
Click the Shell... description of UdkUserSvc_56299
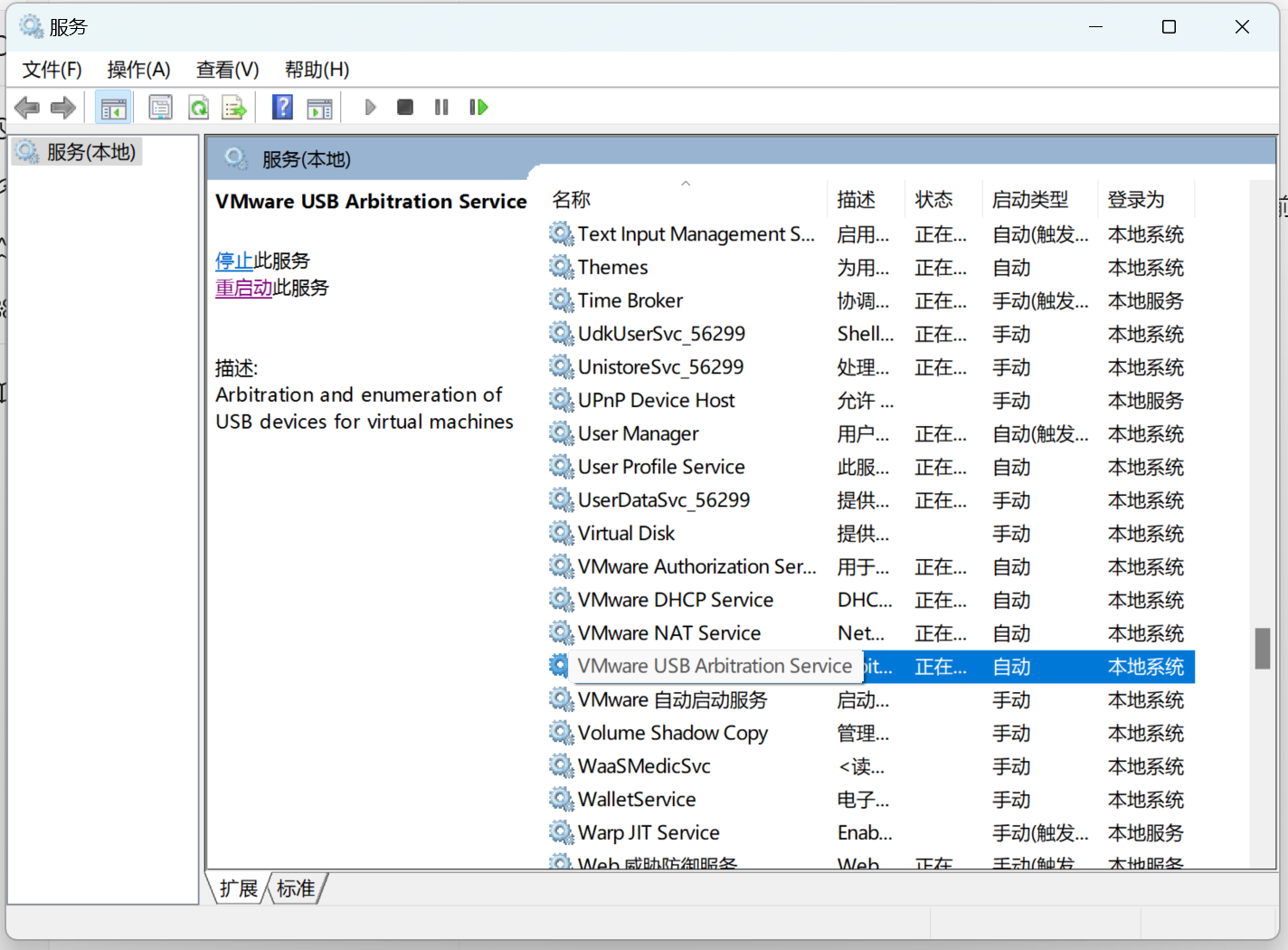[866, 334]
